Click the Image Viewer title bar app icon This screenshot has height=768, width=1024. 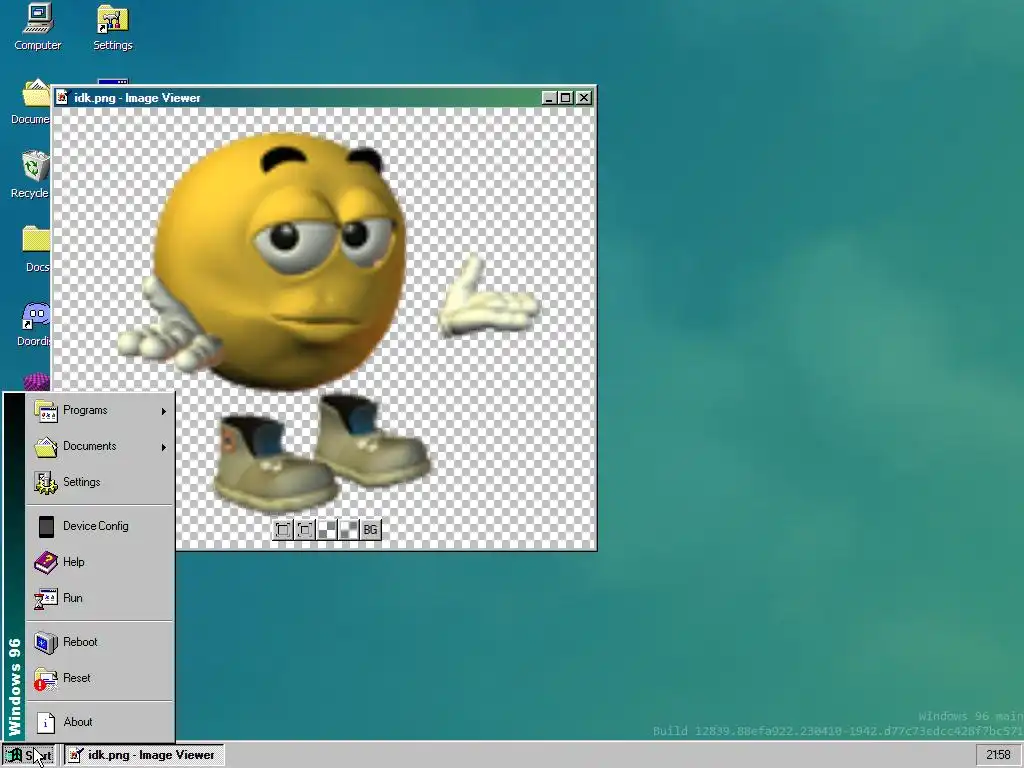(62, 98)
